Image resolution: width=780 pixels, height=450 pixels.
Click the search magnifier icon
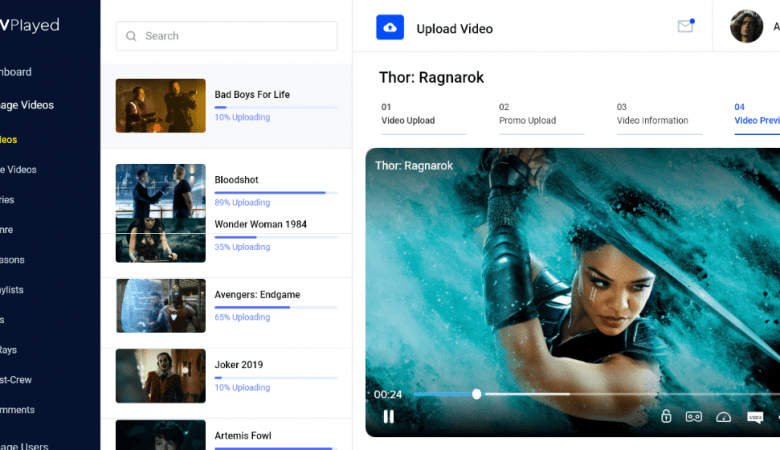point(131,36)
